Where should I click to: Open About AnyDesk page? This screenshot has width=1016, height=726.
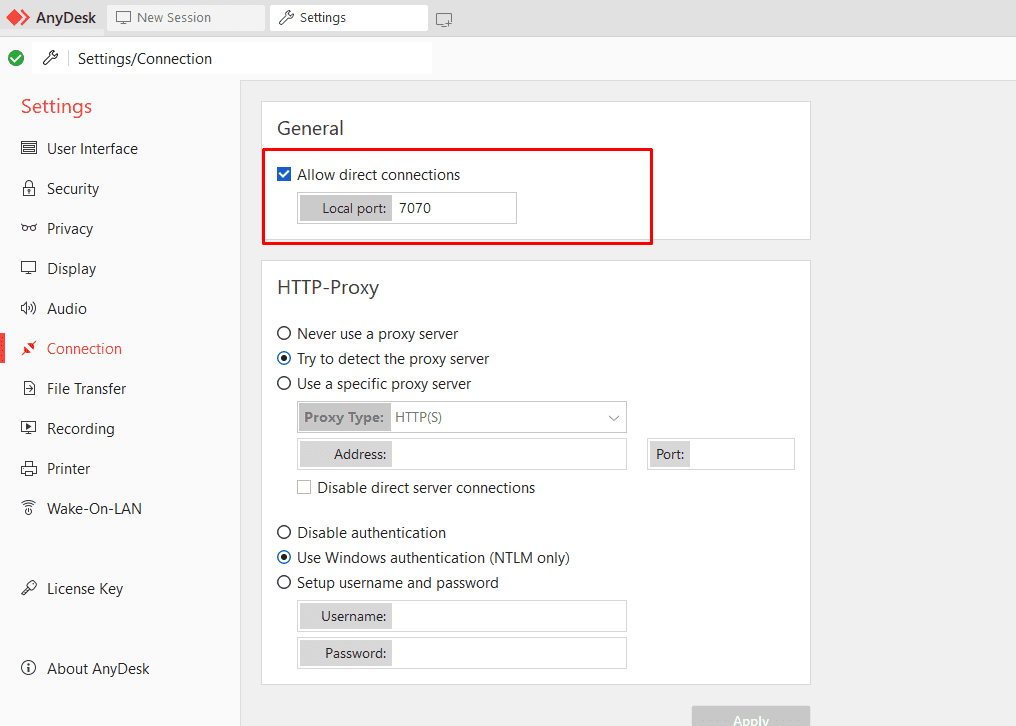pos(98,669)
